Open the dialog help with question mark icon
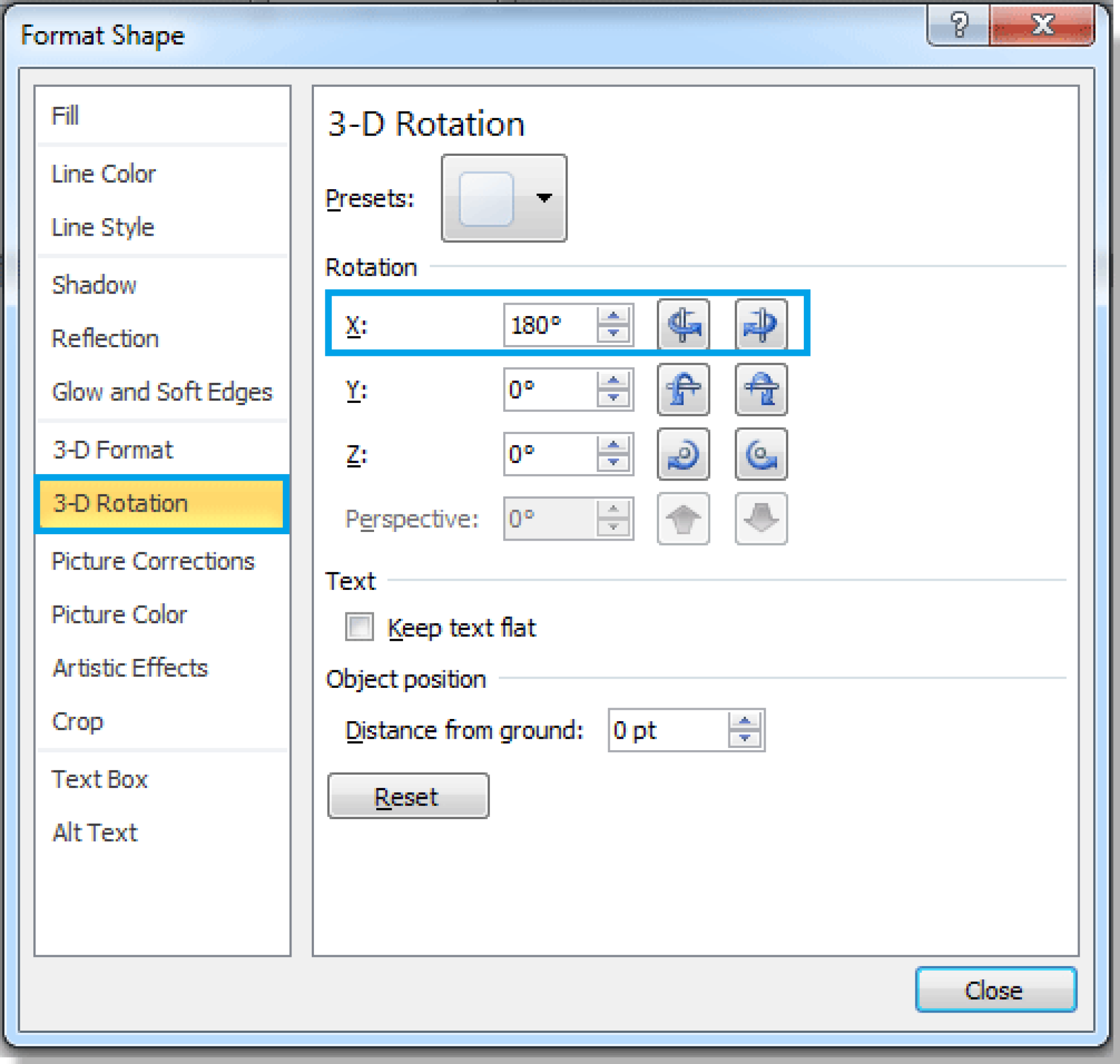Screen dimensions: 1120x1064 click(x=959, y=25)
